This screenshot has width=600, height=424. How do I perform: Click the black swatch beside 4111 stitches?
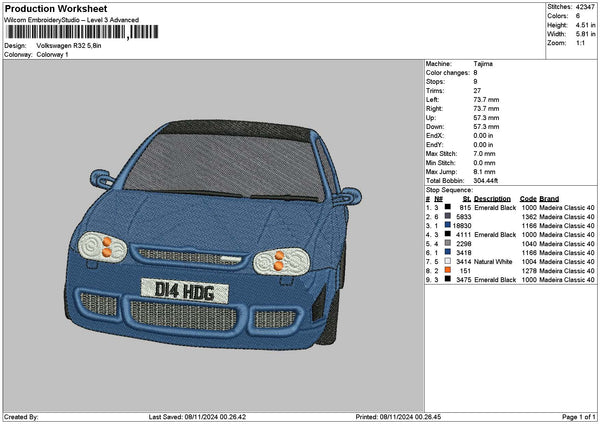point(447,234)
